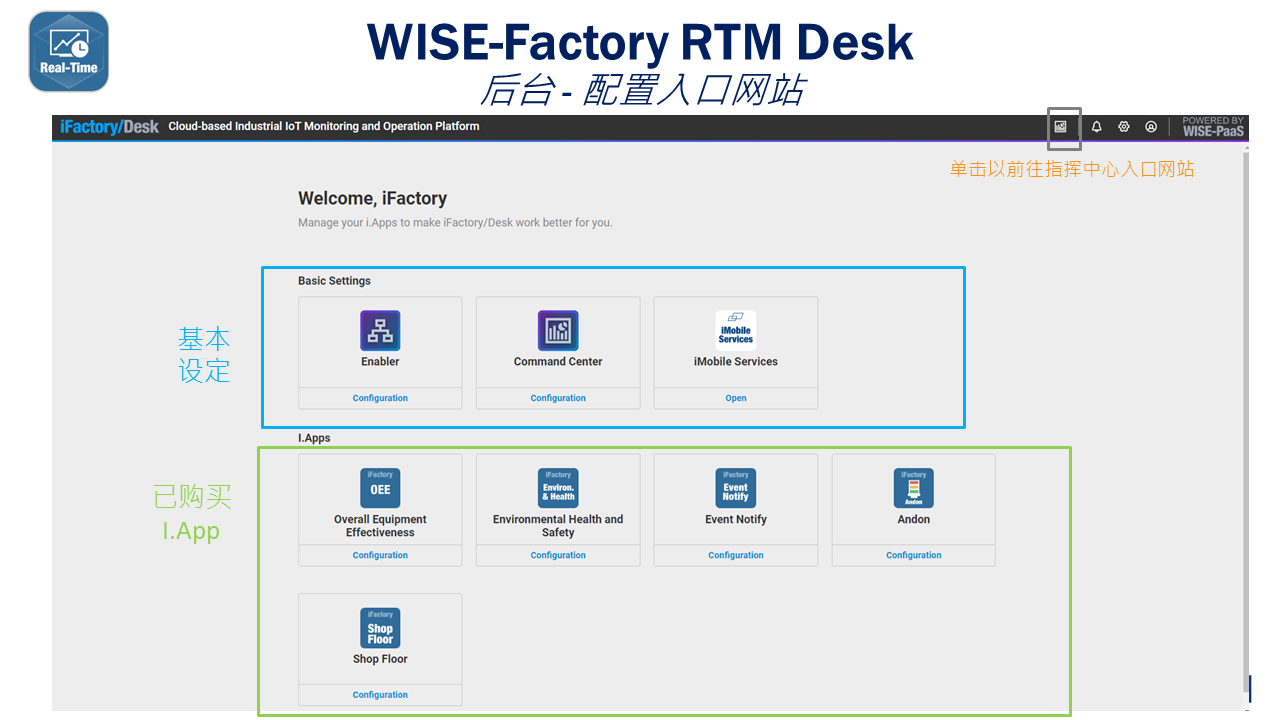Click the Overall Equipment Effectiveness title
Image resolution: width=1280 pixels, height=720 pixels.
tap(380, 526)
